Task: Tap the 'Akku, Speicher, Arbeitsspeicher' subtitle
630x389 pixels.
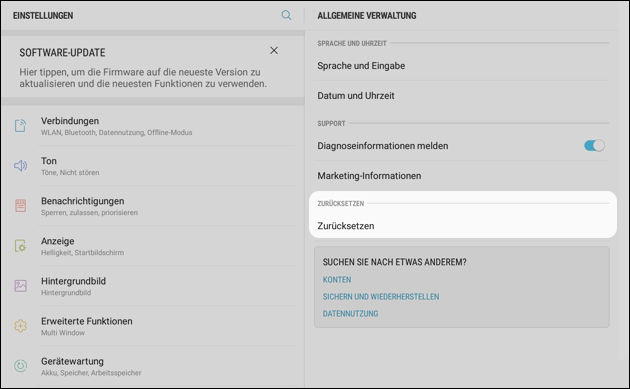Action: (91, 373)
